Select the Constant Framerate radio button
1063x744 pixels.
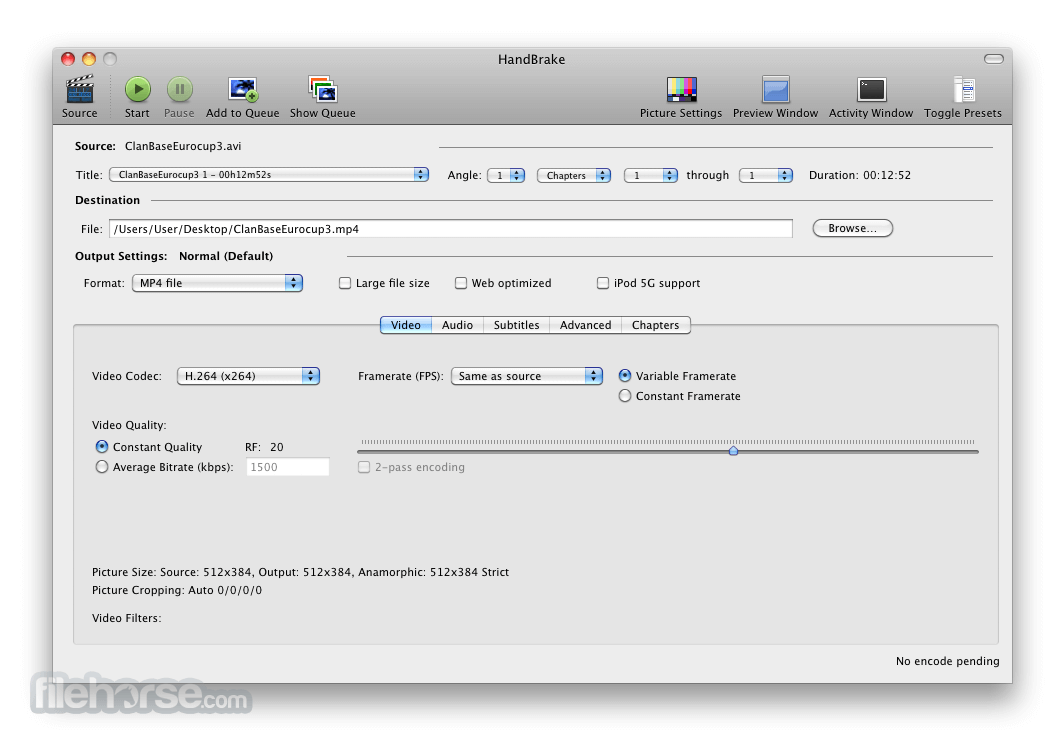pyautogui.click(x=625, y=395)
